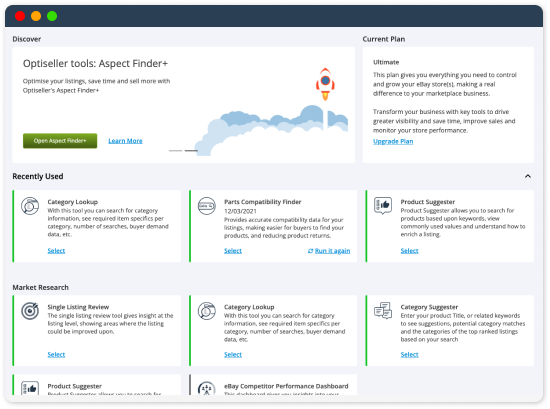
Task: Click the Single Listing Review target icon
Action: 30,311
